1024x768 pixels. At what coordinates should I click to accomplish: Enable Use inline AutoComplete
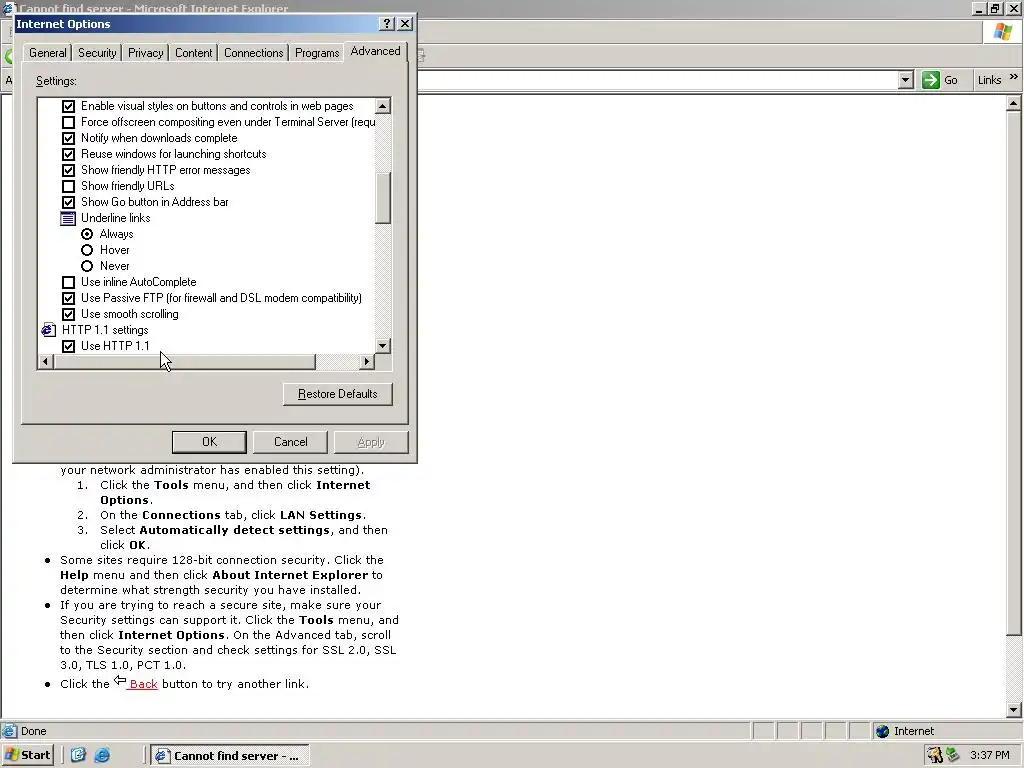[69, 282]
